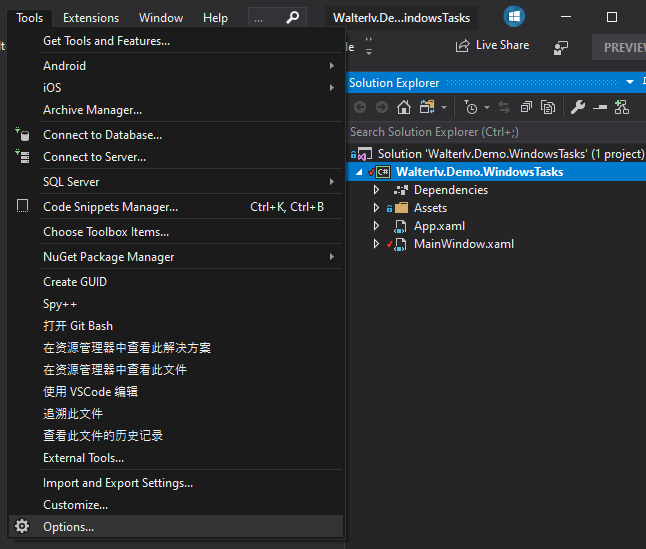Click the PREVIEW button

[623, 47]
